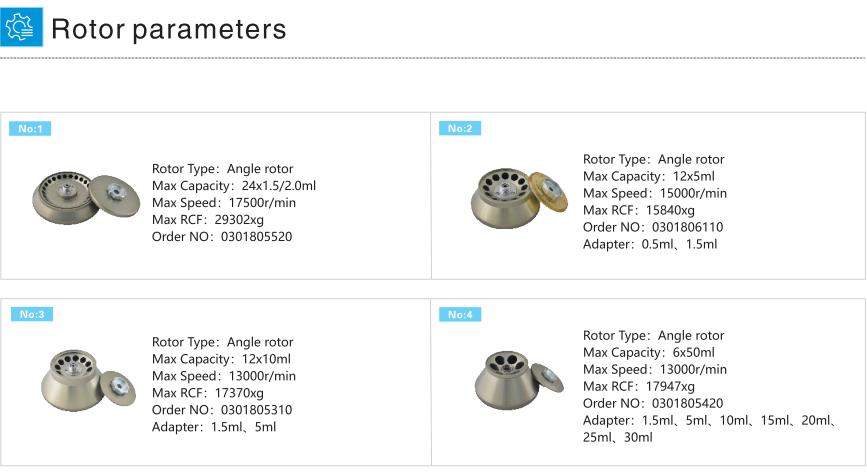Click the No:3 blue label badge
Screen dimensions: 867x474
click(30, 314)
